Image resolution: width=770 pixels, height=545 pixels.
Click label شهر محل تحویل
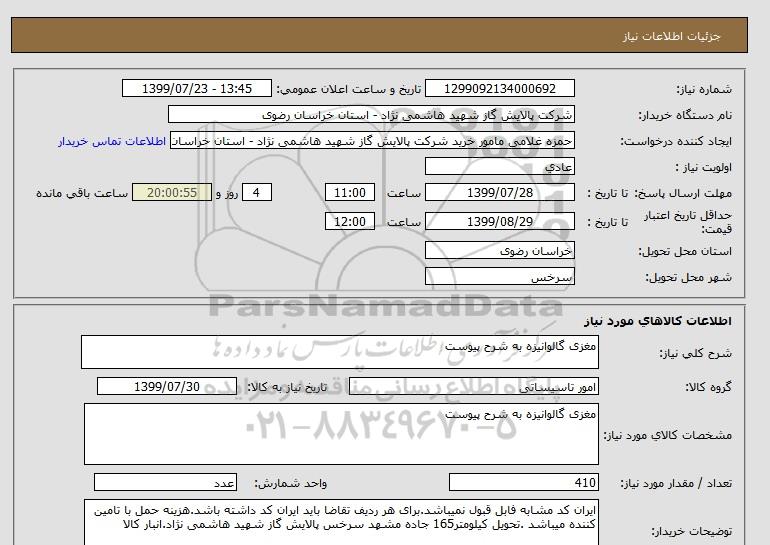[x=688, y=277]
